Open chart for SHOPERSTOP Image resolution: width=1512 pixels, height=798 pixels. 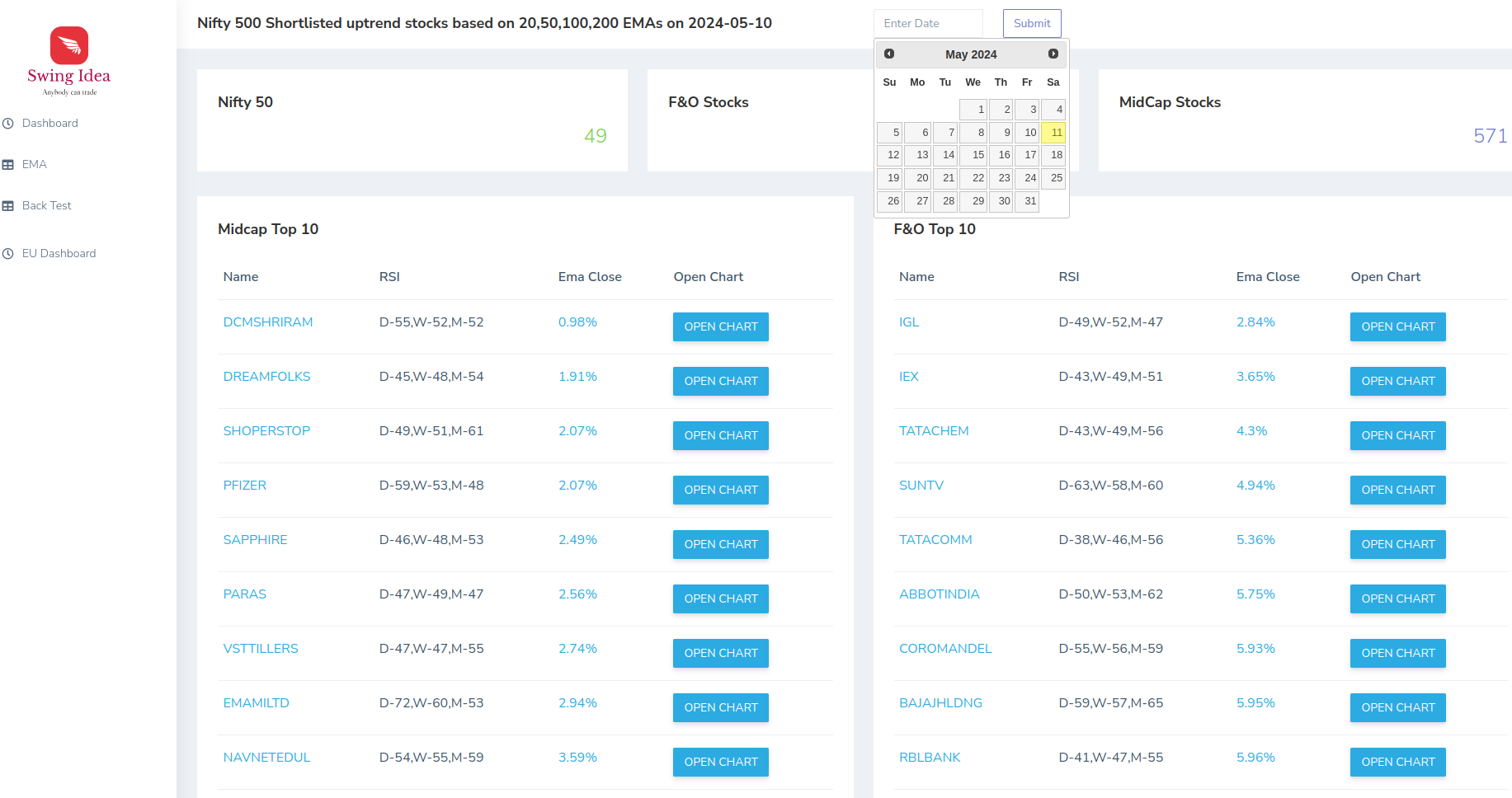coord(721,435)
